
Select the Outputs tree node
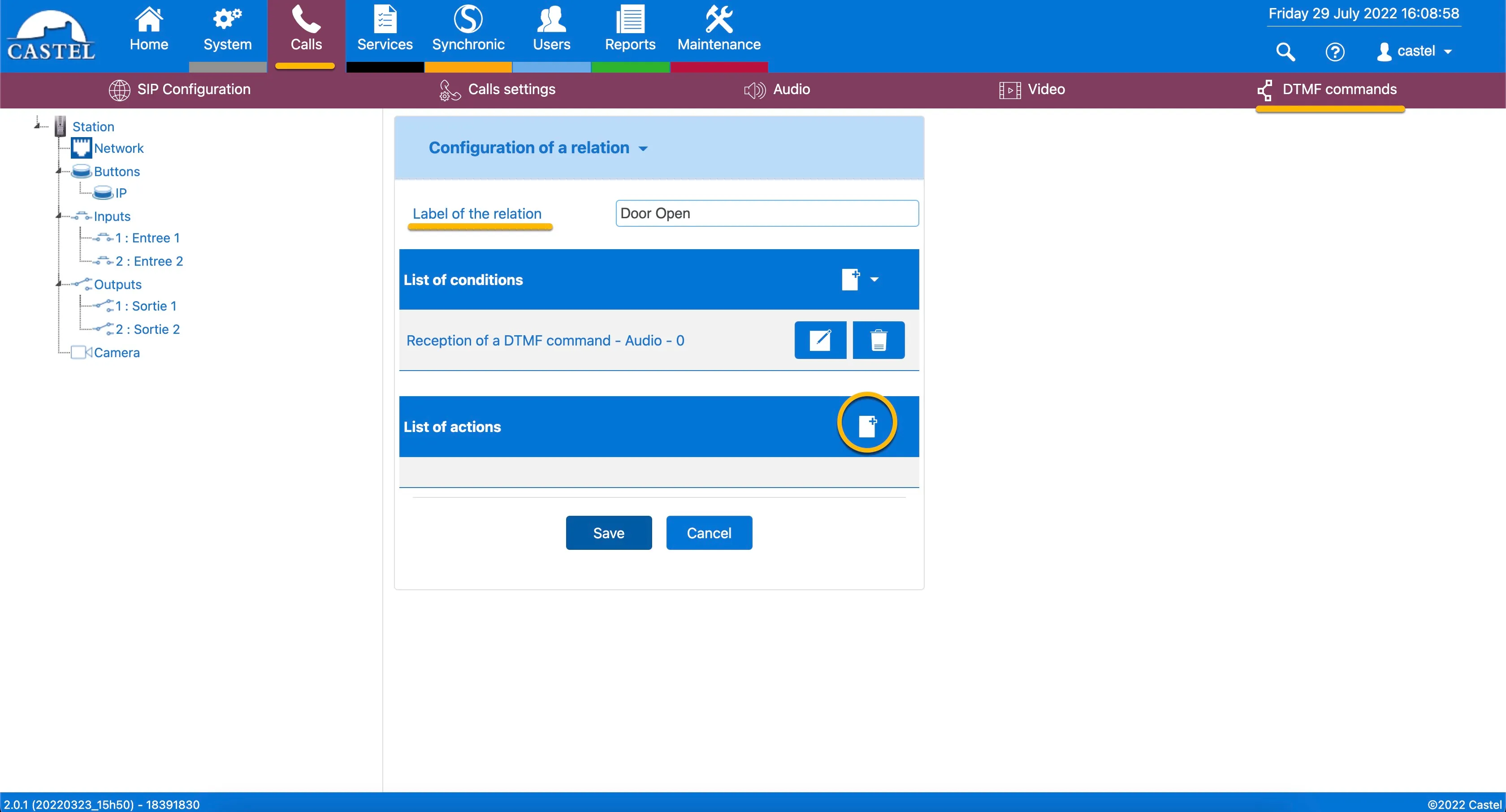click(x=117, y=285)
